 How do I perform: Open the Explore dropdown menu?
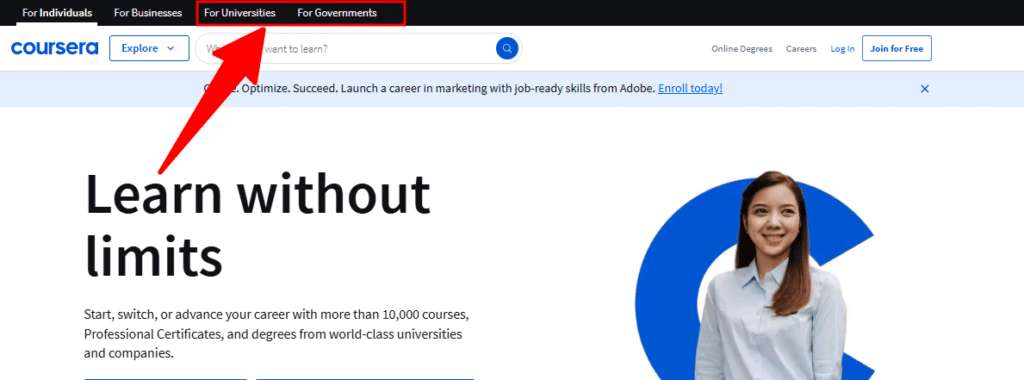(149, 48)
